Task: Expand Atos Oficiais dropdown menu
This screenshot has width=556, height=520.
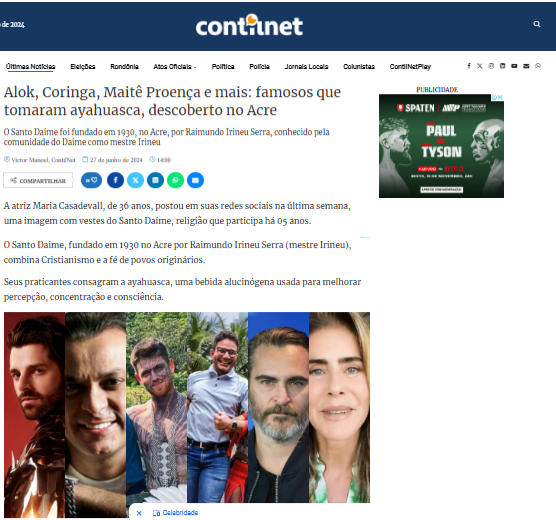Action: tap(175, 67)
